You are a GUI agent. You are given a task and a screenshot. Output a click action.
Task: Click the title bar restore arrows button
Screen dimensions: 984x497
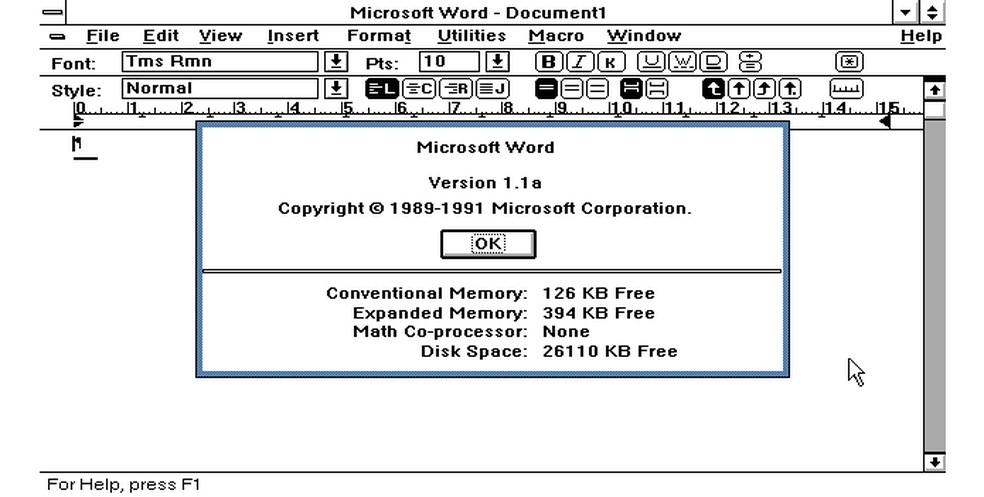tap(932, 12)
